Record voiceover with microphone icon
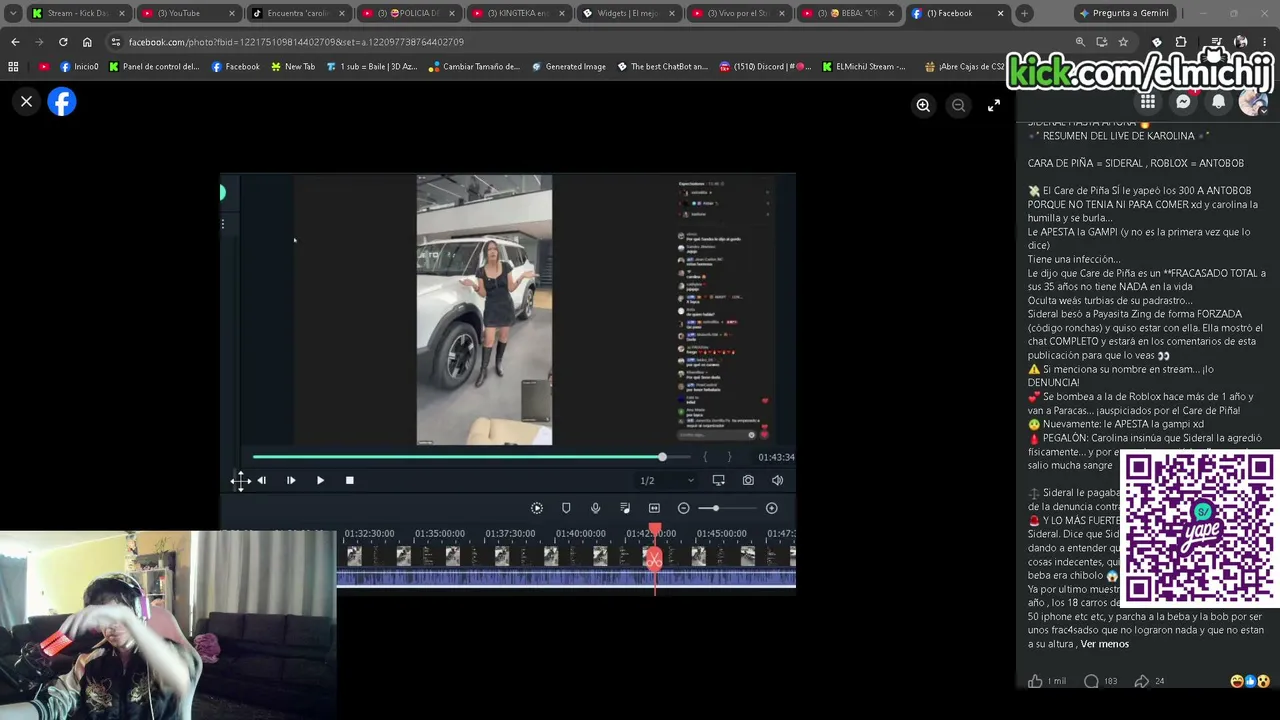 tap(595, 509)
